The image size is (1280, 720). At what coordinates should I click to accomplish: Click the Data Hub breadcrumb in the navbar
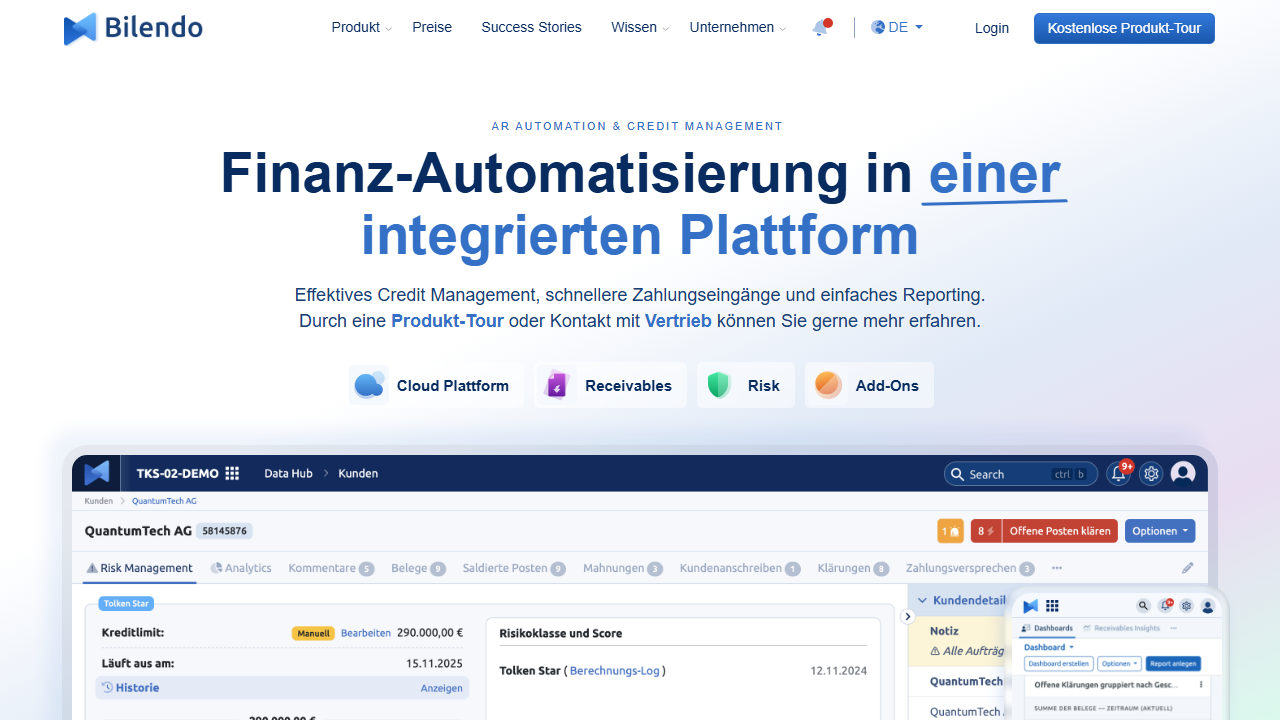(288, 473)
